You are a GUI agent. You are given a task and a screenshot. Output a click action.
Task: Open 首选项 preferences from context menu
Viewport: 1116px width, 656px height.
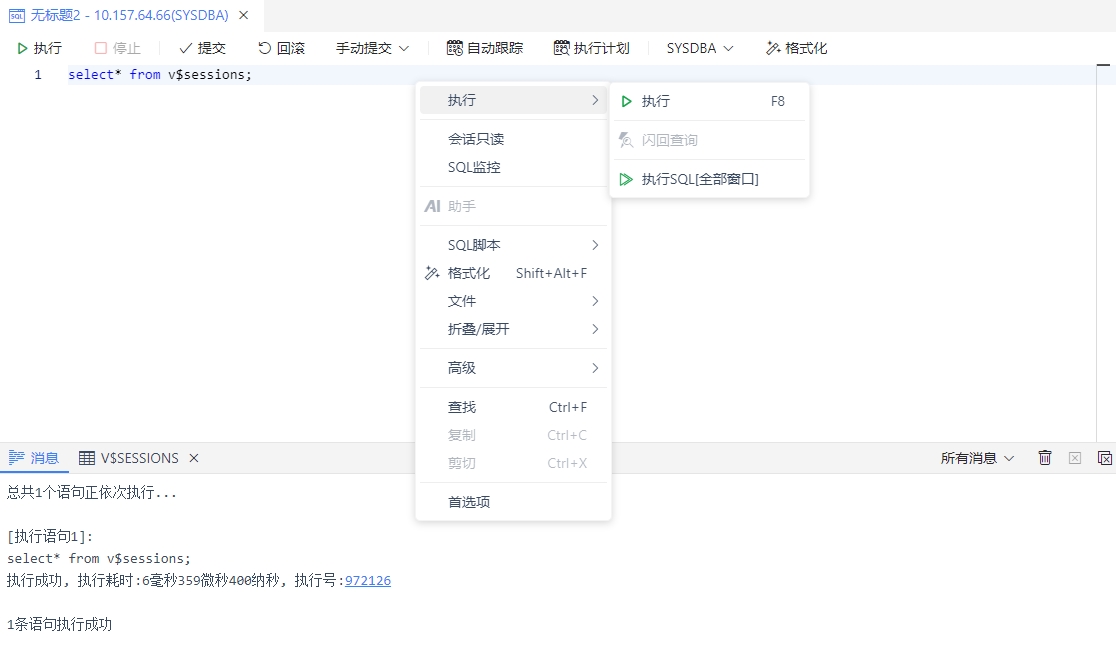click(x=513, y=502)
